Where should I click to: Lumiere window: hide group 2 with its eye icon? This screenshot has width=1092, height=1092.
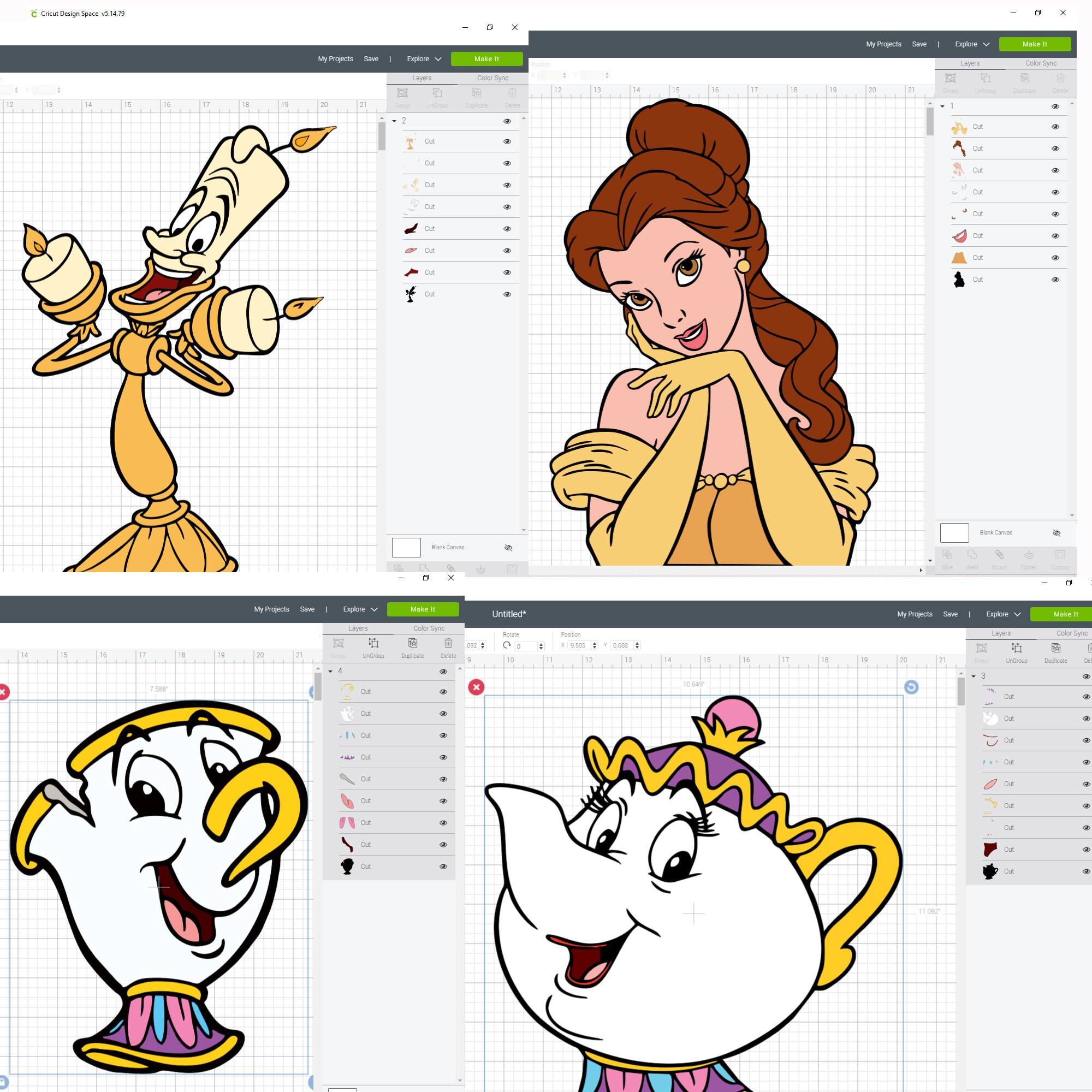(507, 121)
